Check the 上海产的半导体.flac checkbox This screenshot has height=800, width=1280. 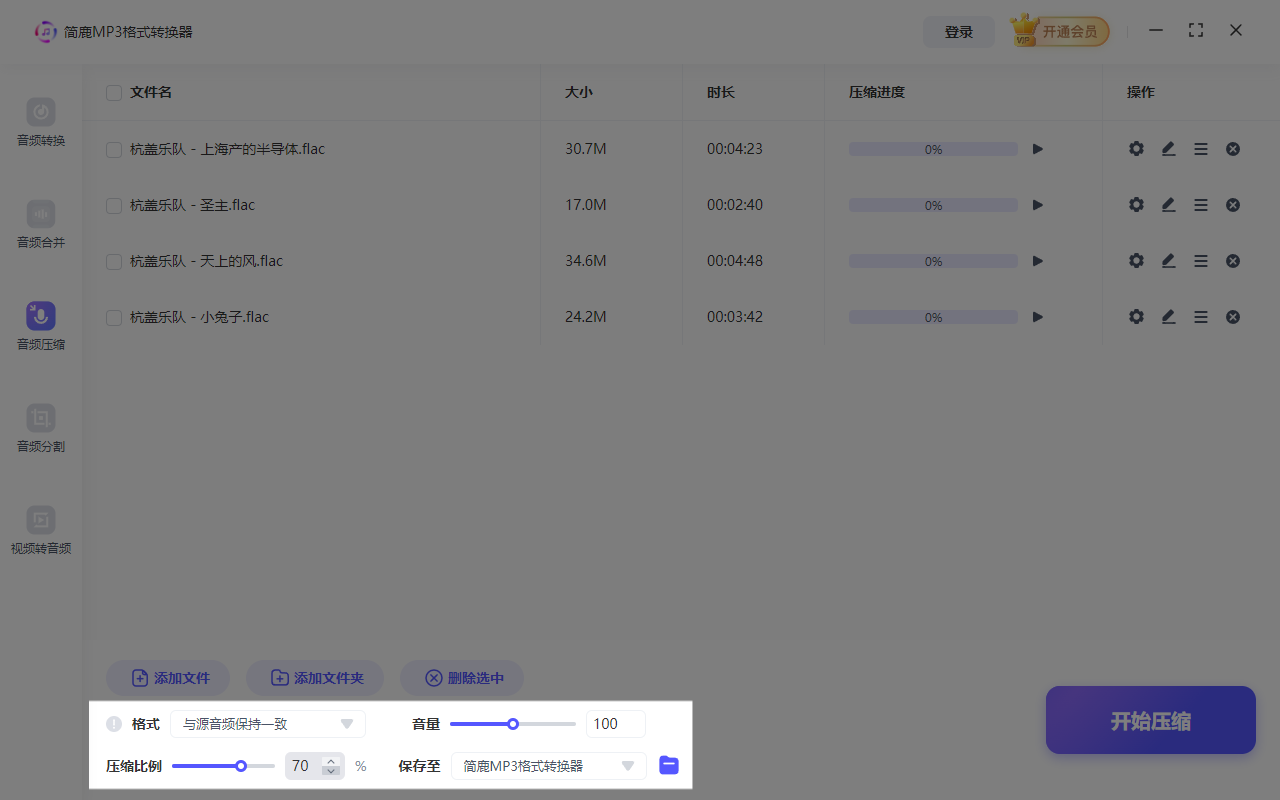click(x=114, y=150)
